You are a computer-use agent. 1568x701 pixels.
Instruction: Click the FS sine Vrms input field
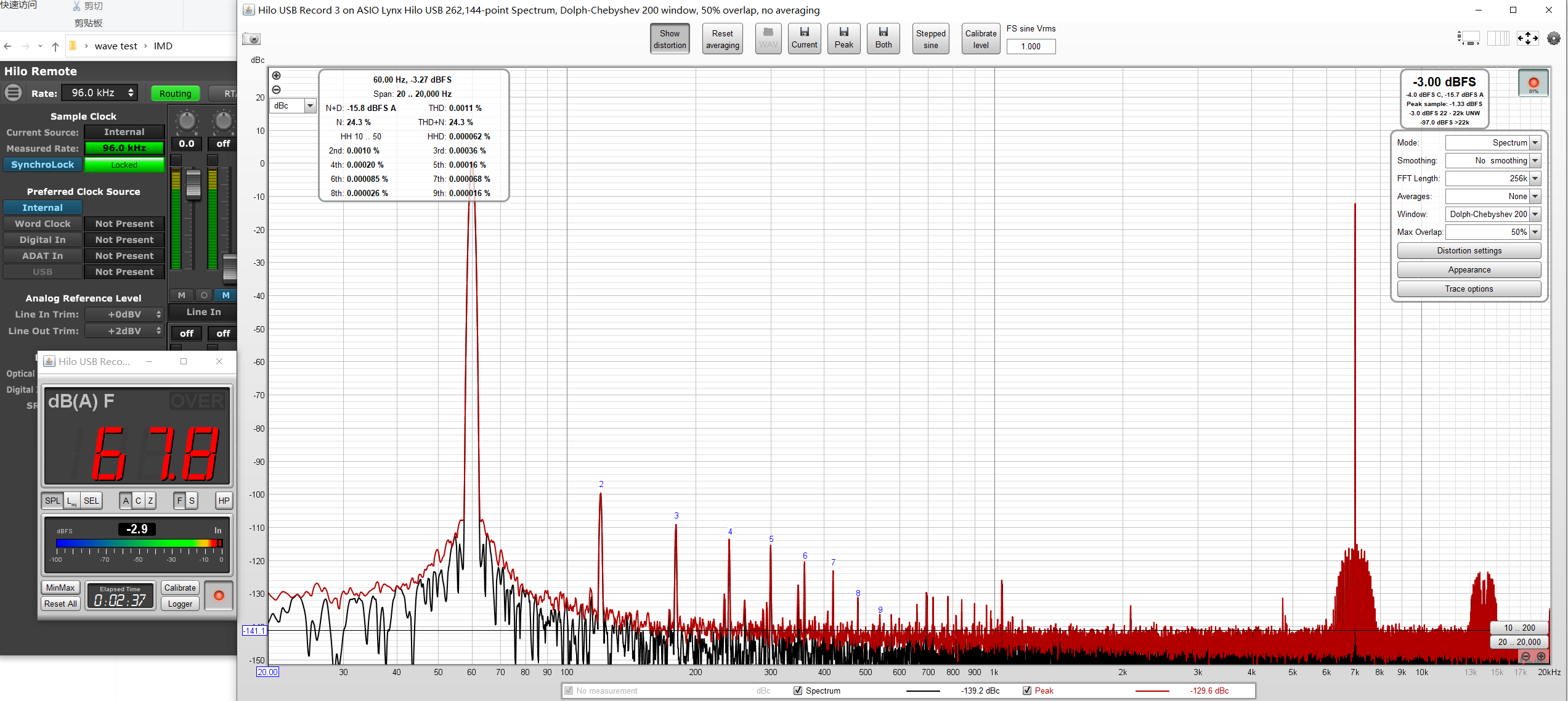coord(1031,46)
